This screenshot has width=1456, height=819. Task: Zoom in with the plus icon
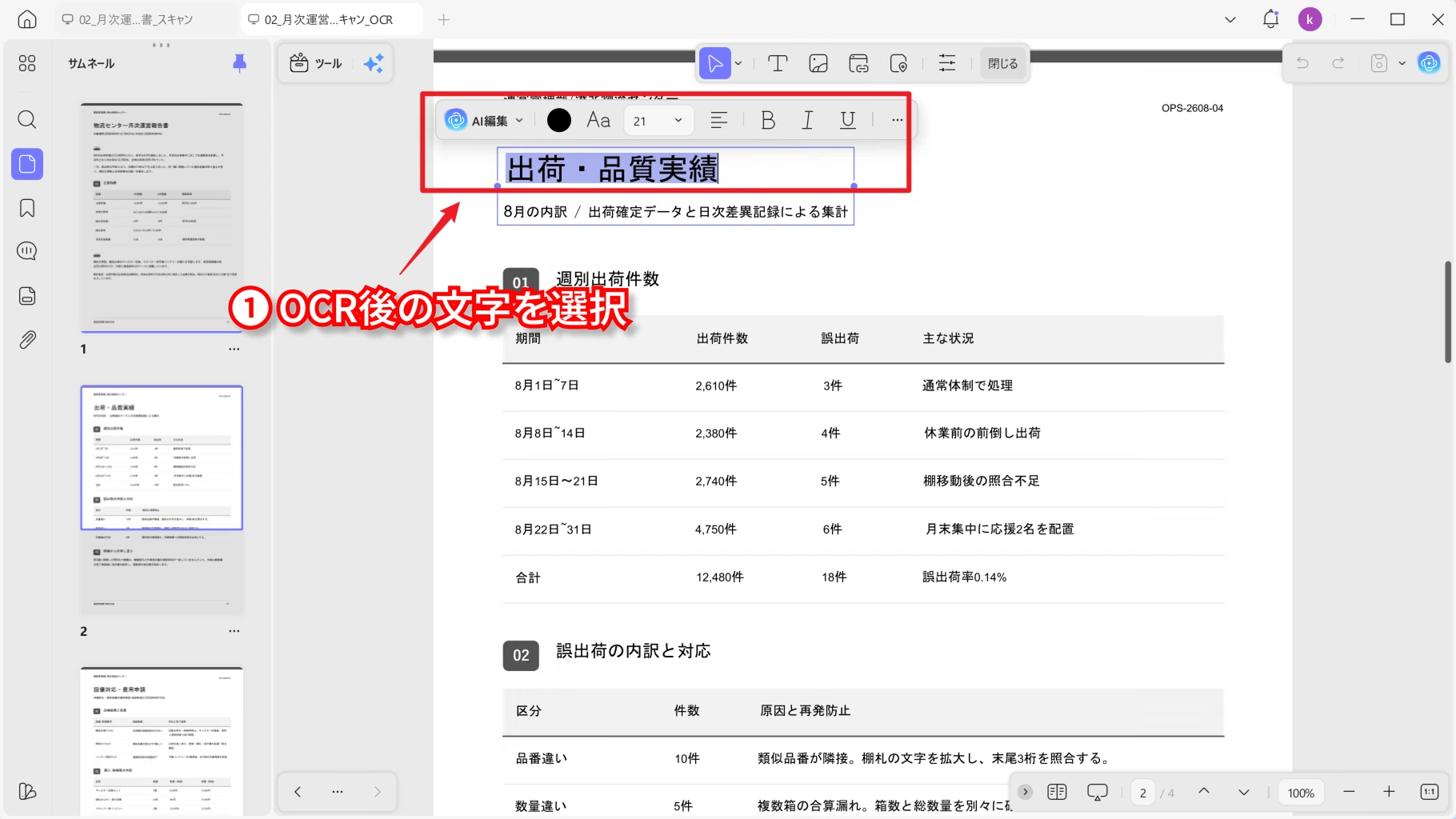pos(1389,792)
